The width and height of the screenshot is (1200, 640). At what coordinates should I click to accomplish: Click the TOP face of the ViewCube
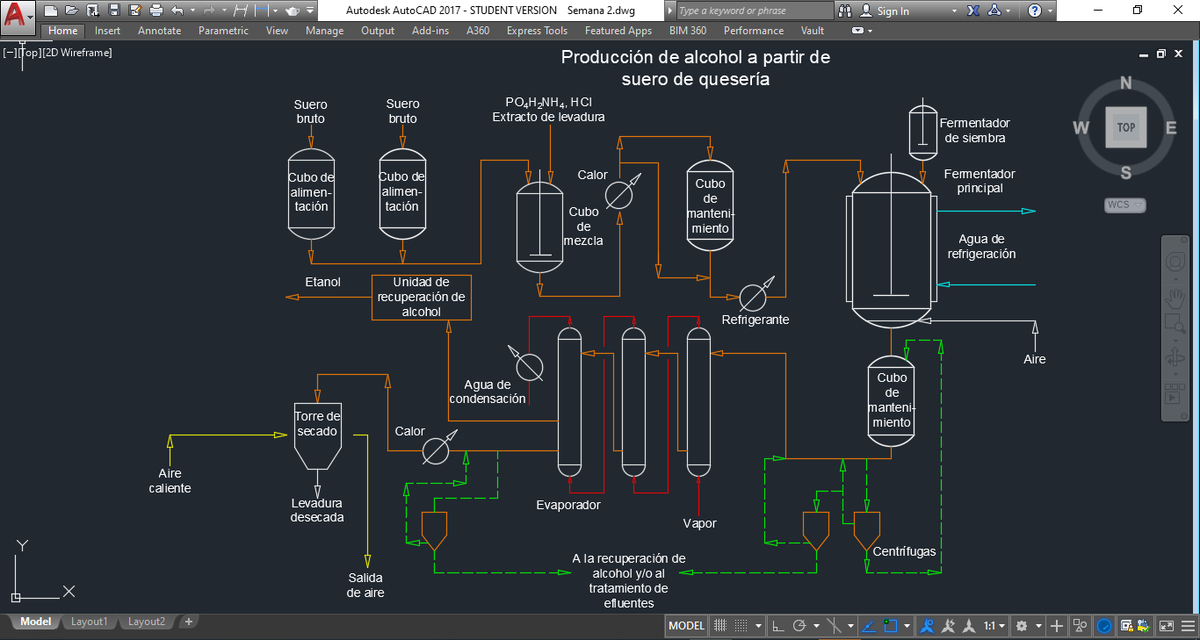[1126, 127]
